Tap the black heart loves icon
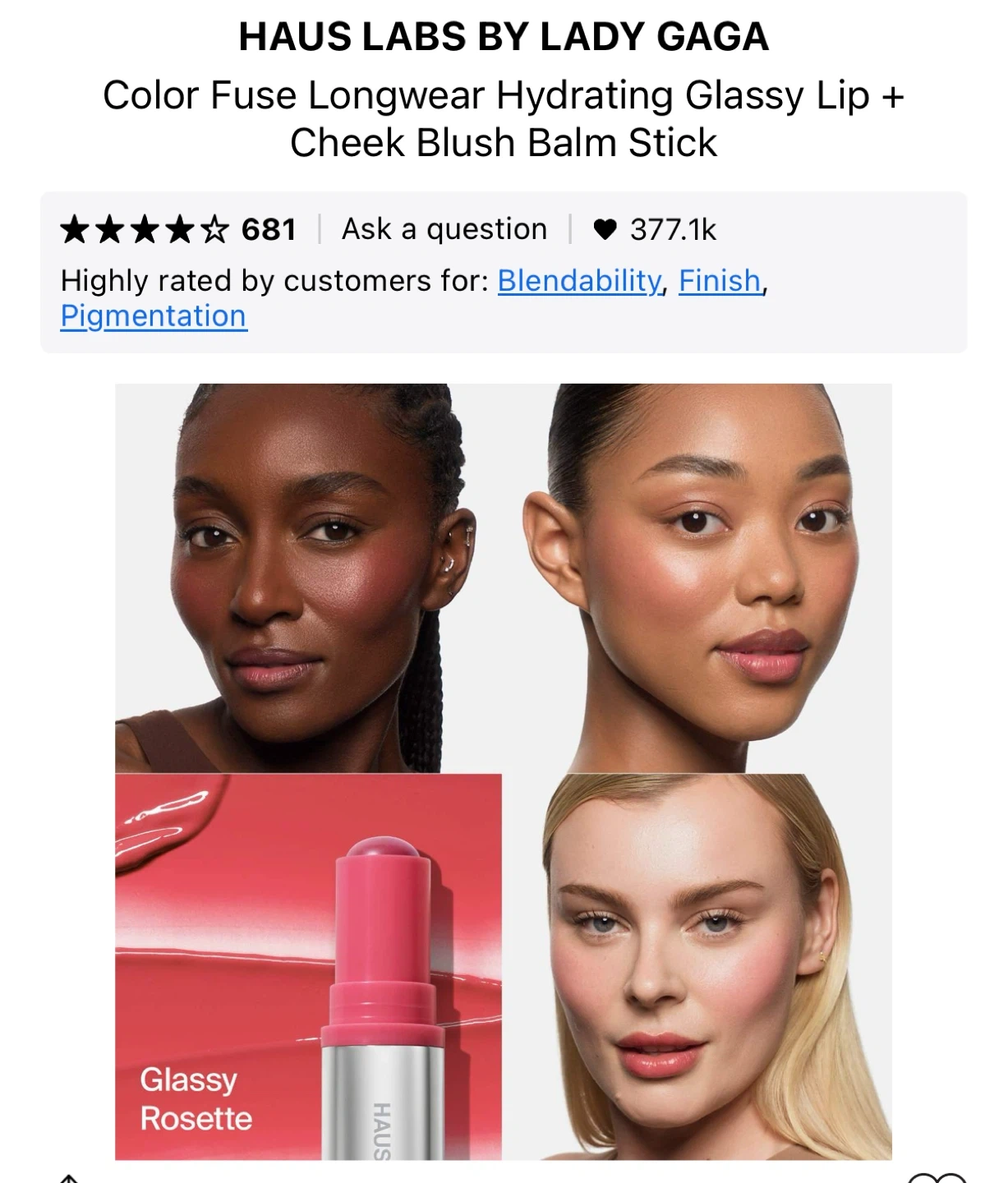Viewport: 1008px width, 1183px height. point(605,230)
